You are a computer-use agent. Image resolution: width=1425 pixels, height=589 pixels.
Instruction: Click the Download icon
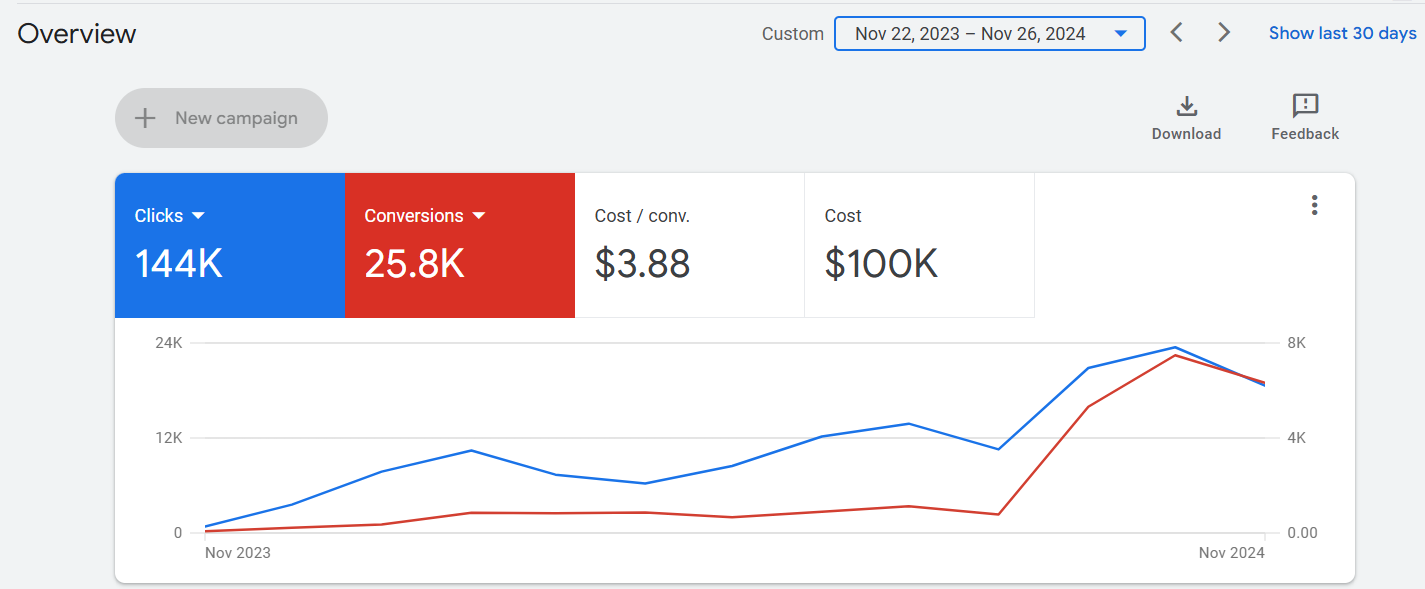click(x=1186, y=106)
